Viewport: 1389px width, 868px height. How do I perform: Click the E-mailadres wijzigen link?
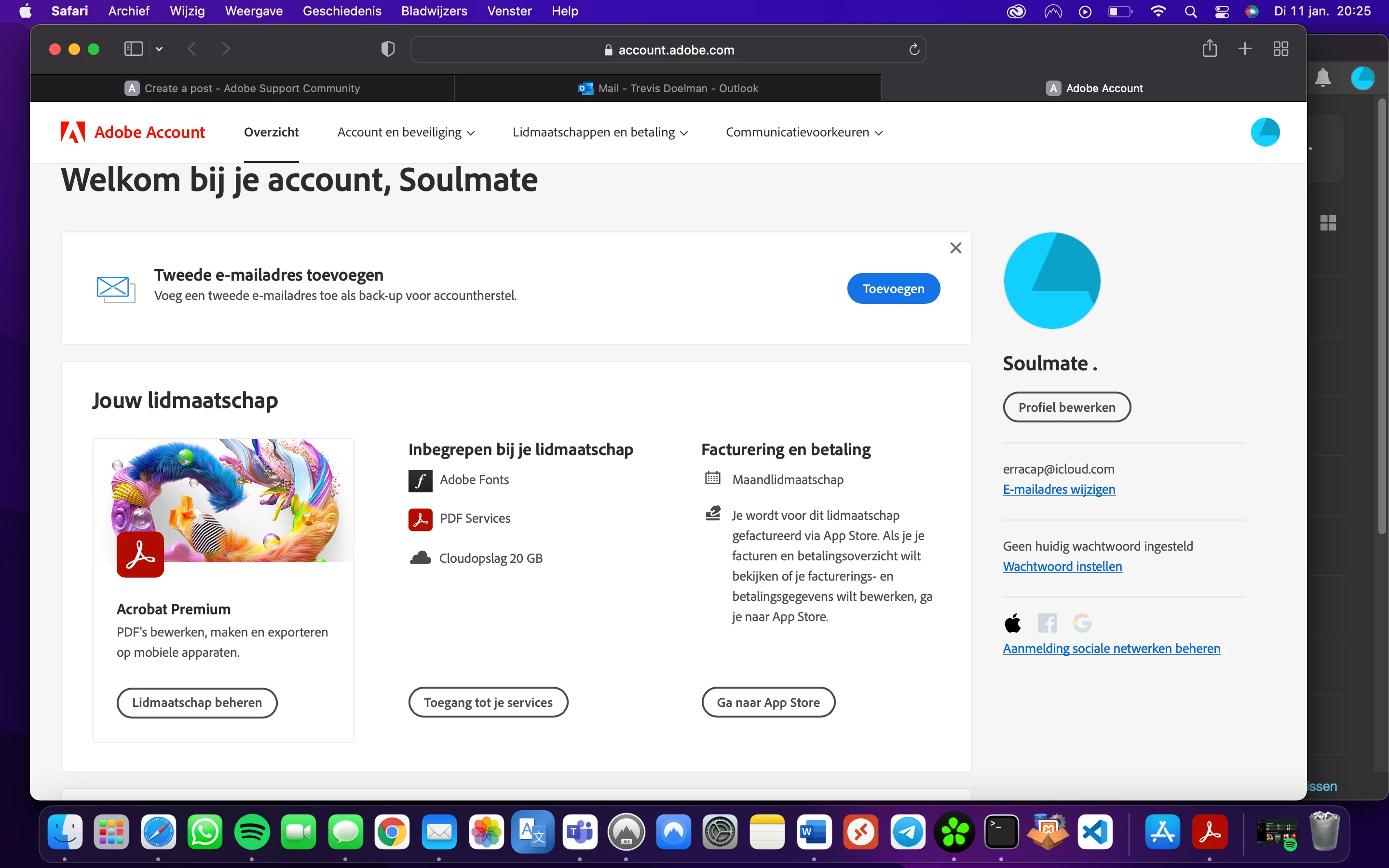tap(1059, 489)
